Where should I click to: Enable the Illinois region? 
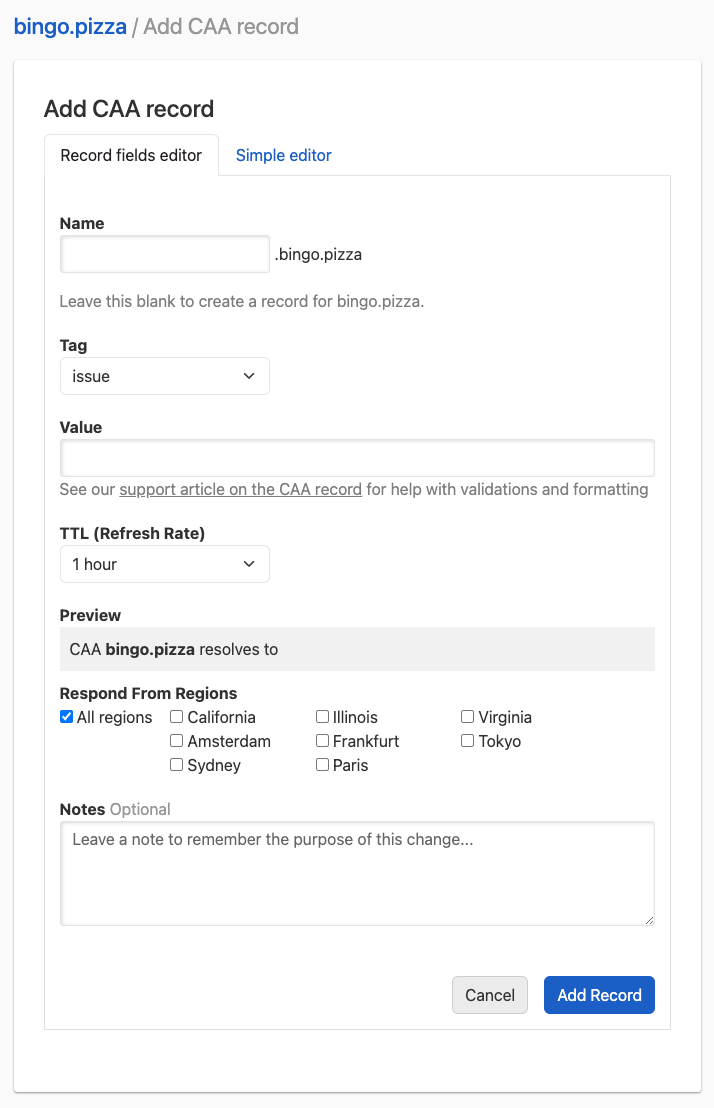pos(322,717)
